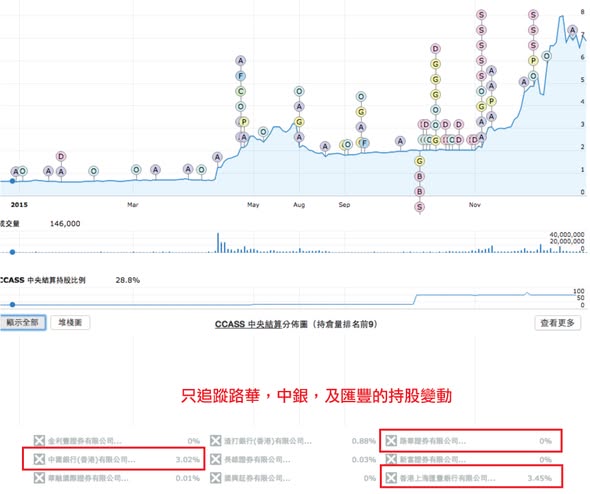Click the lone A marker before October cluster
This screenshot has width=590, height=494.
pos(400,141)
